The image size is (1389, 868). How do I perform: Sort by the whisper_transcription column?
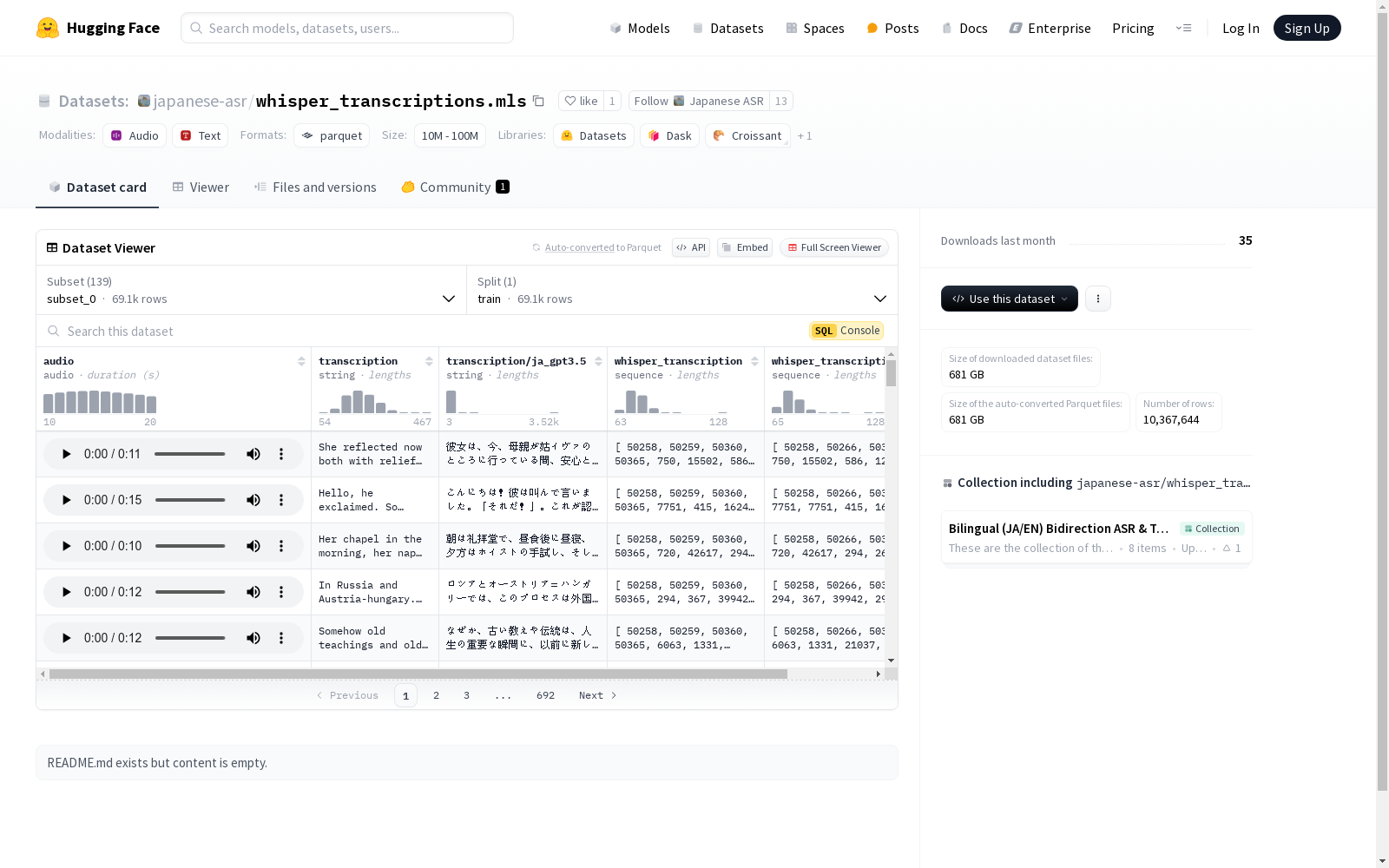click(x=754, y=361)
